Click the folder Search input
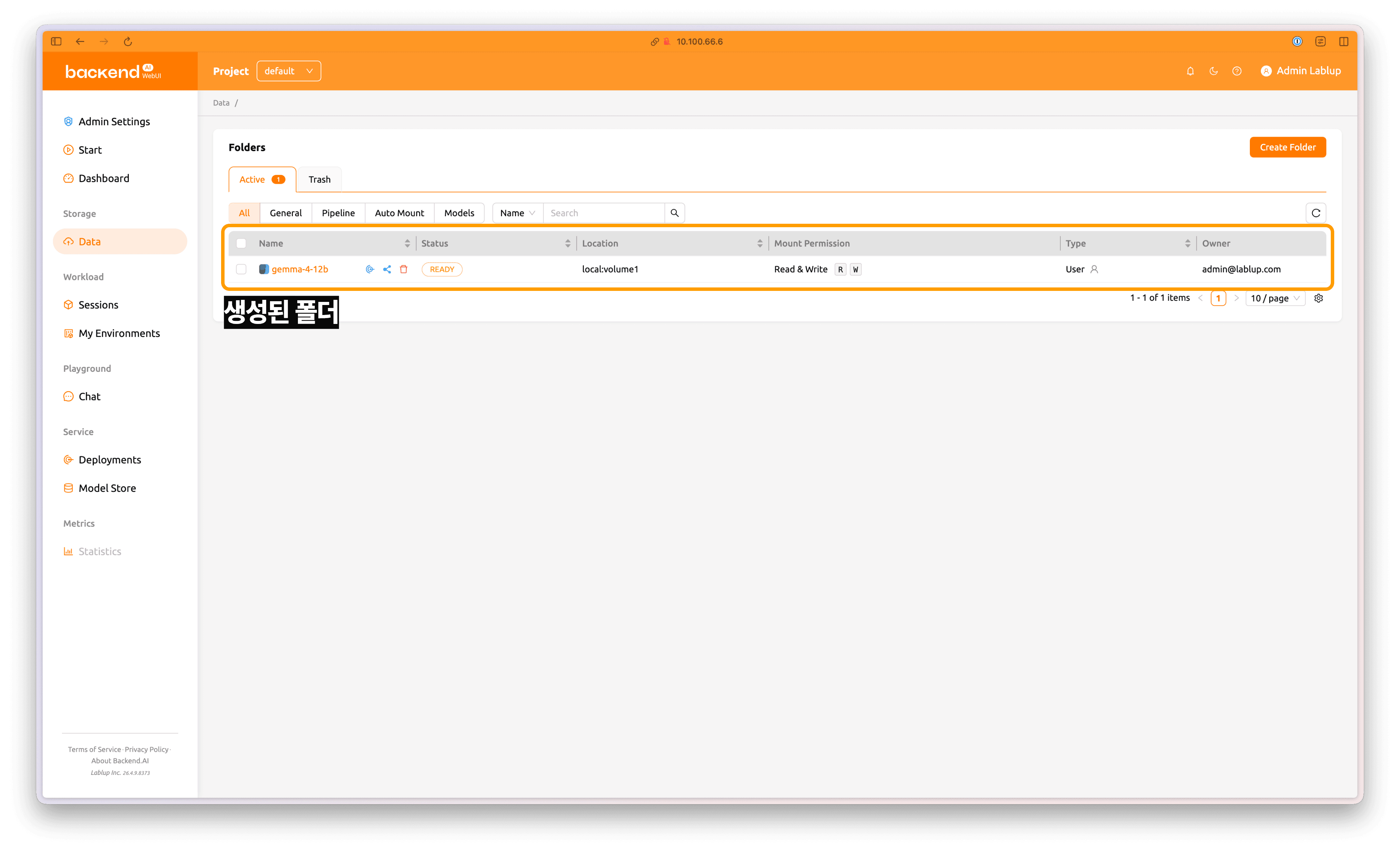 pyautogui.click(x=603, y=213)
